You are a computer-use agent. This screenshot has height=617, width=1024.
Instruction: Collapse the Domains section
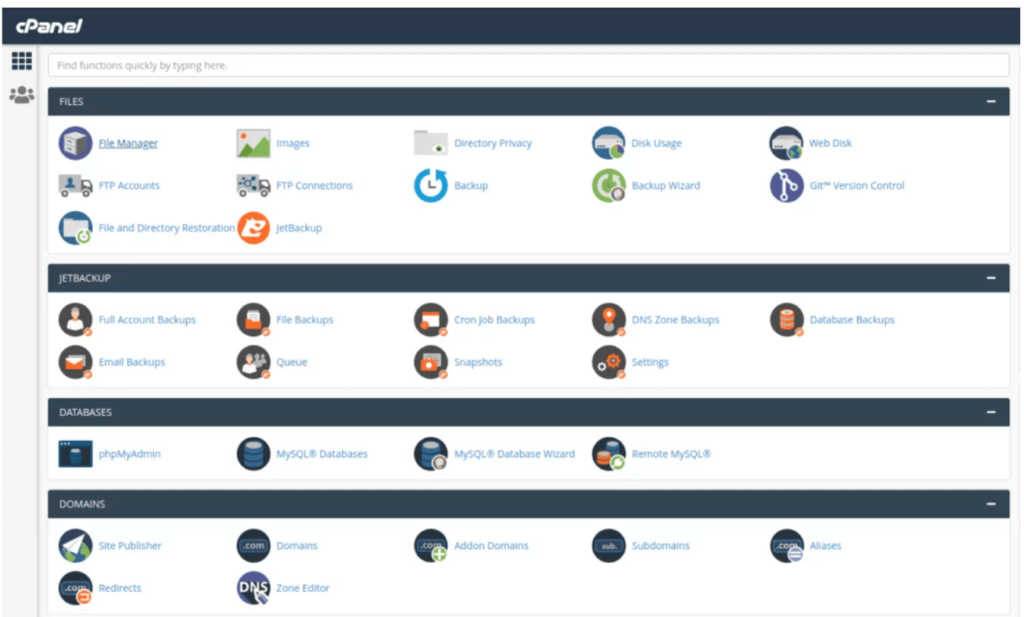[x=991, y=504]
